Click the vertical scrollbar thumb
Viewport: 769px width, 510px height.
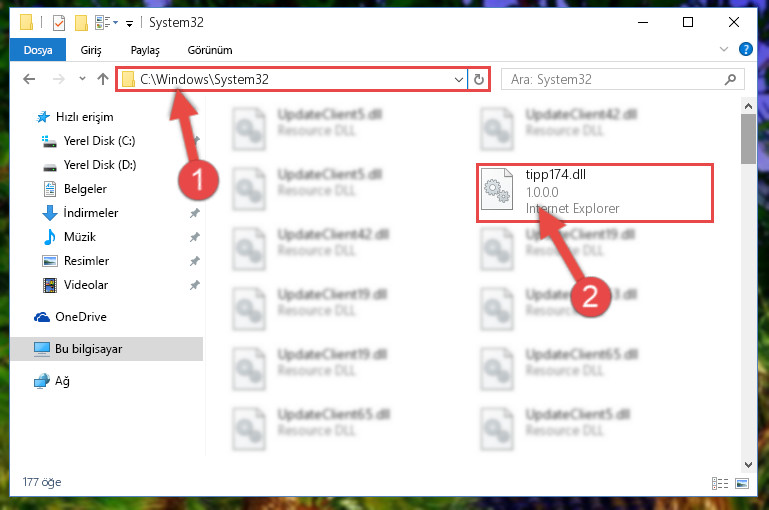(x=748, y=139)
